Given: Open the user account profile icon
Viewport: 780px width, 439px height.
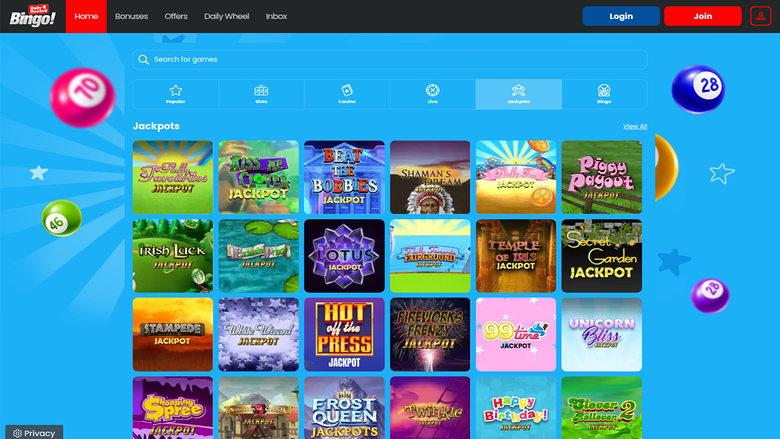Looking at the screenshot, I should [761, 16].
